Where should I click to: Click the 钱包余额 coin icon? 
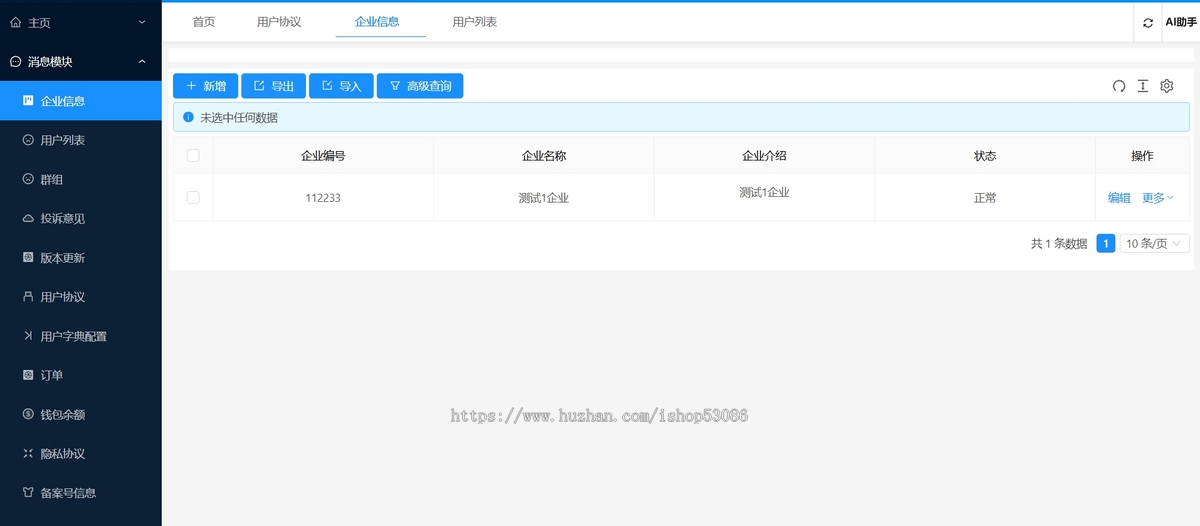(x=28, y=414)
